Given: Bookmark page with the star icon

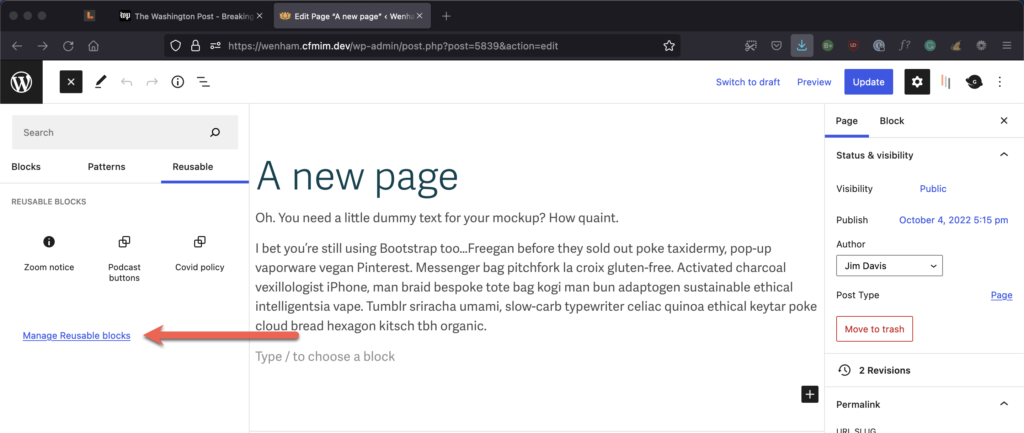Looking at the screenshot, I should click(x=668, y=45).
